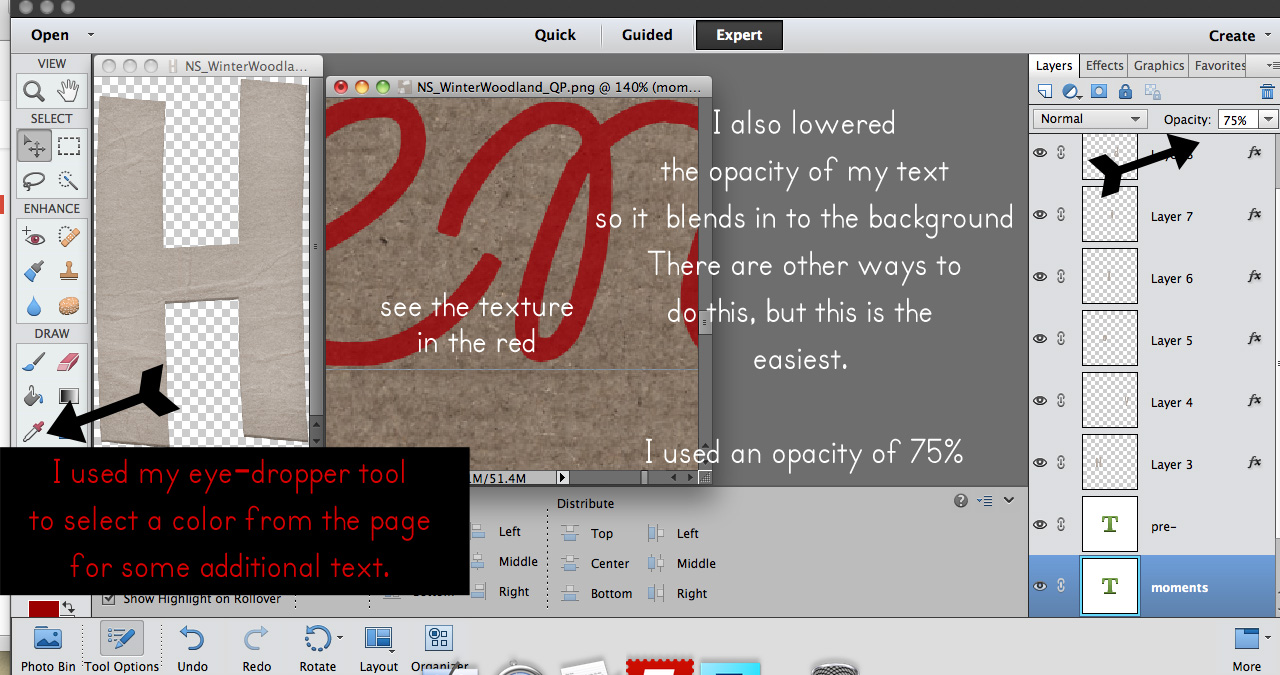Open the Create dropdown menu

point(1238,35)
